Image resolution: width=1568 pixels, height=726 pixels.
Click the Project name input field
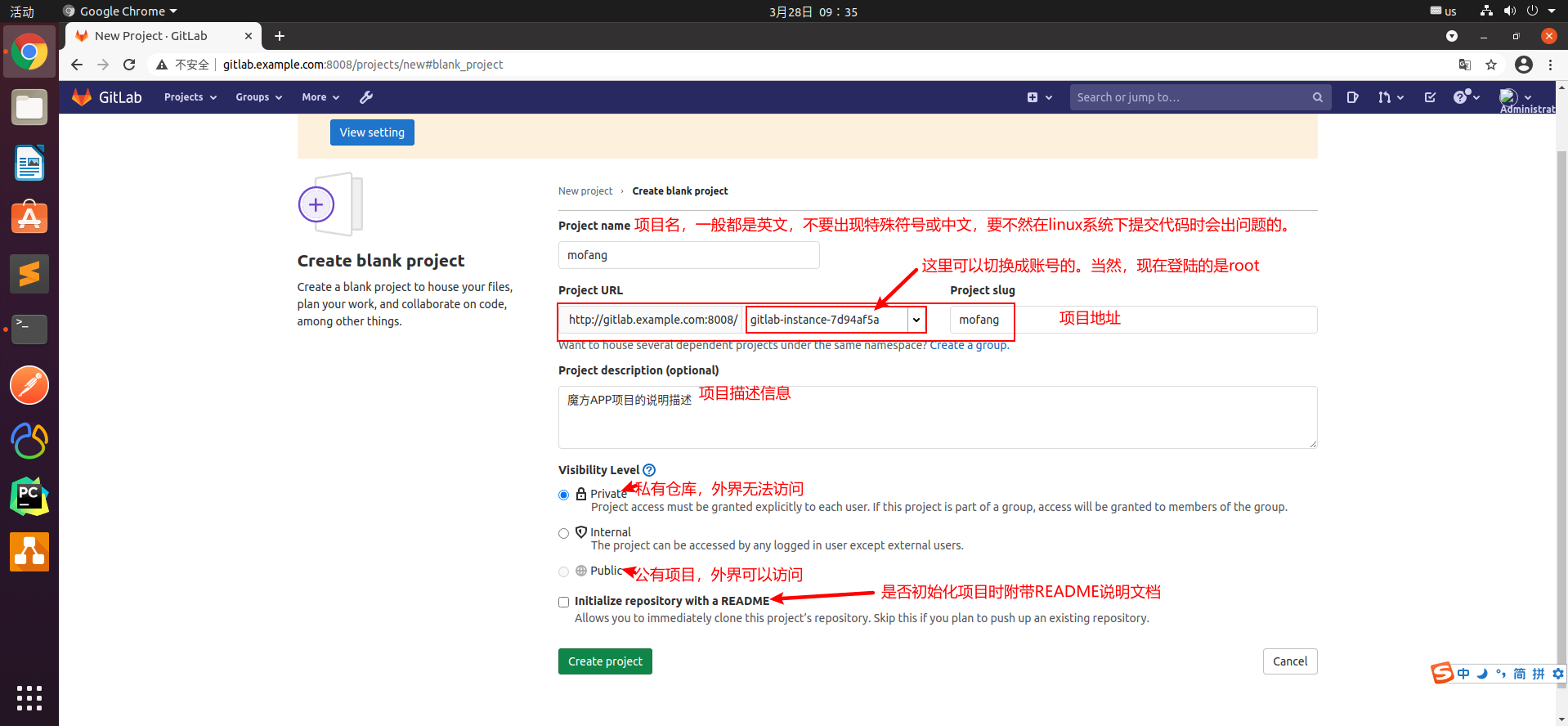click(x=689, y=255)
